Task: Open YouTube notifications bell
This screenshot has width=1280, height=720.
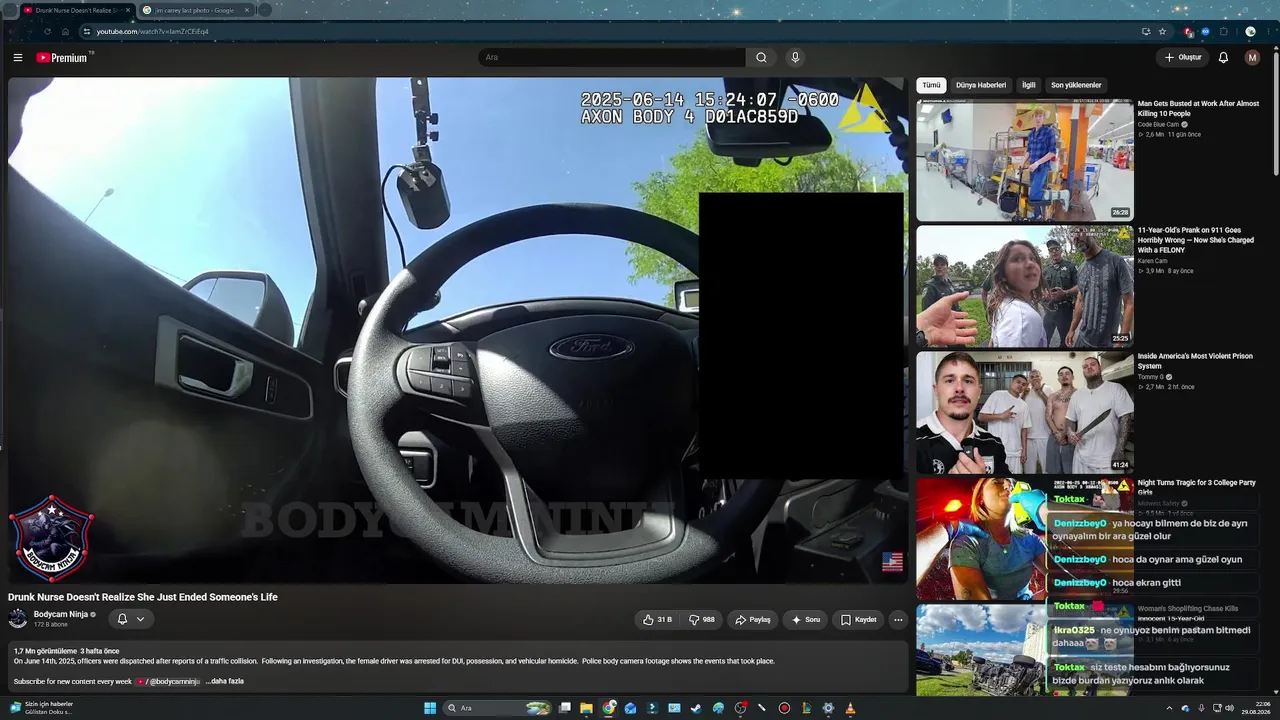Action: click(1223, 57)
